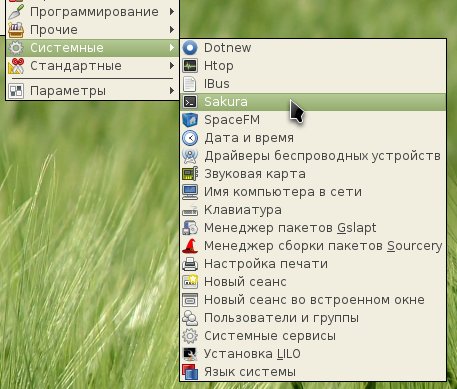Expand the Параметры submenu arrow
The width and height of the screenshot is (457, 389).
pyautogui.click(x=172, y=91)
